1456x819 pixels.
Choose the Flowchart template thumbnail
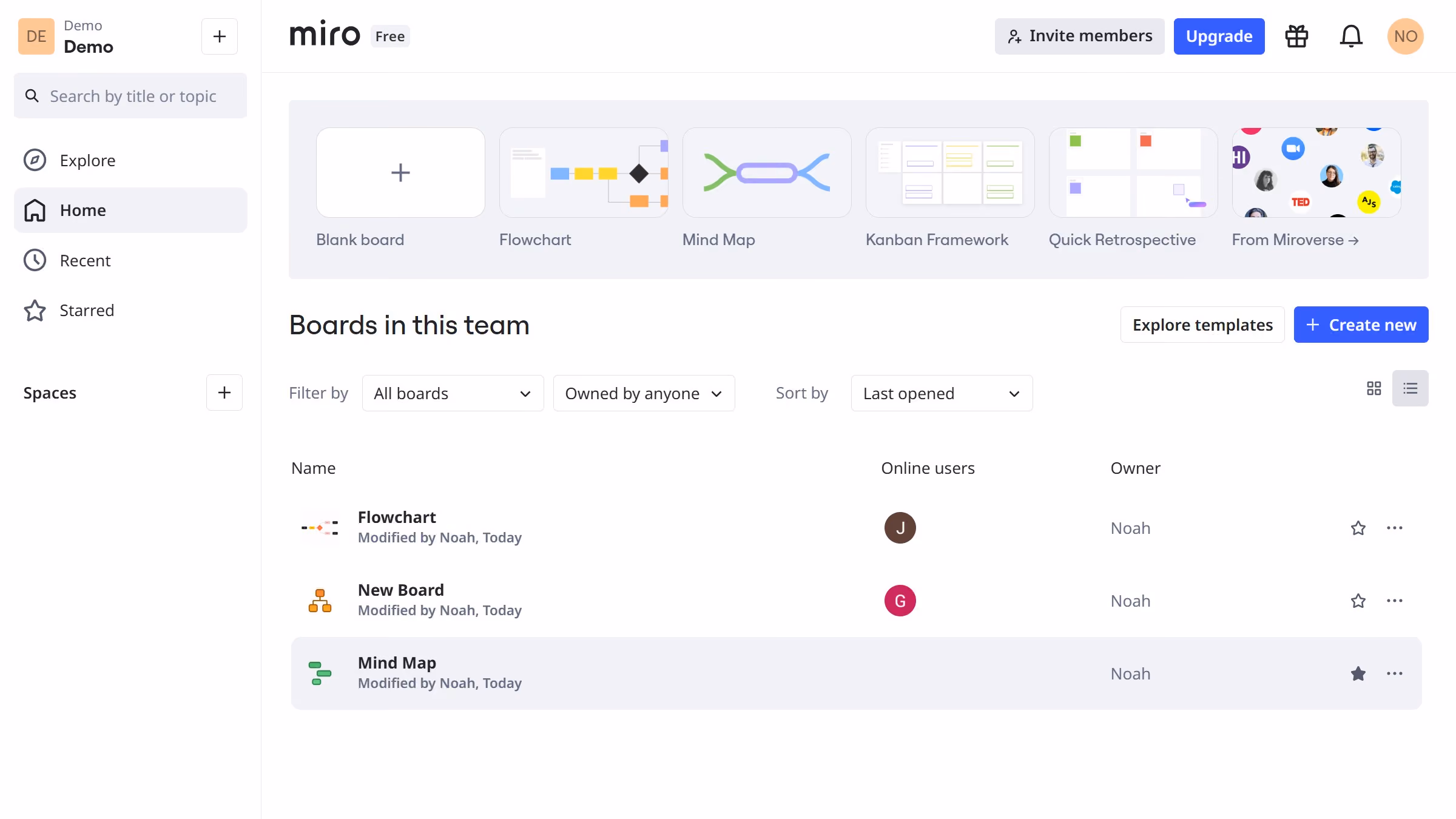[x=584, y=172]
